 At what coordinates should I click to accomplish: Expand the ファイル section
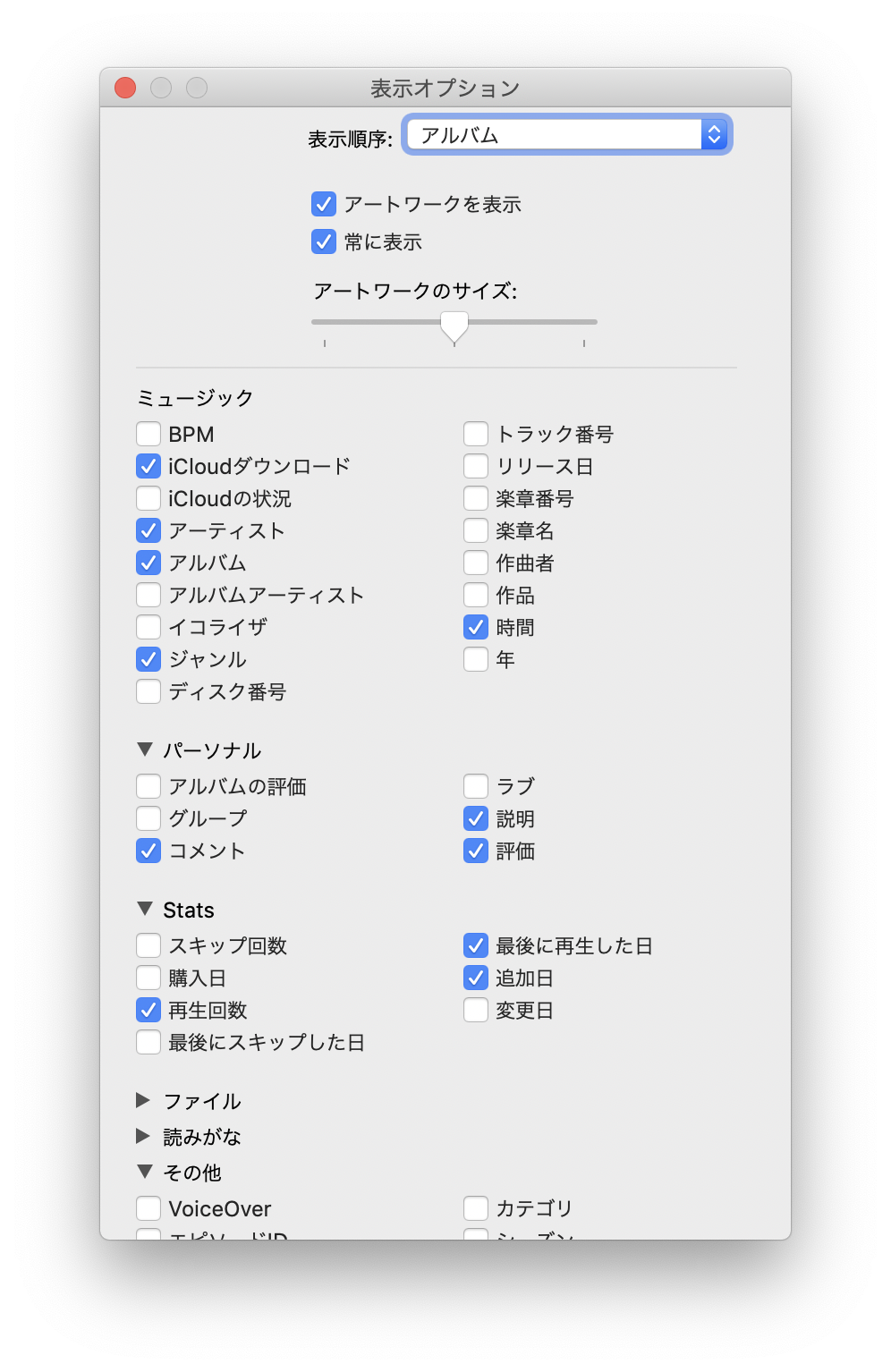click(x=143, y=1100)
